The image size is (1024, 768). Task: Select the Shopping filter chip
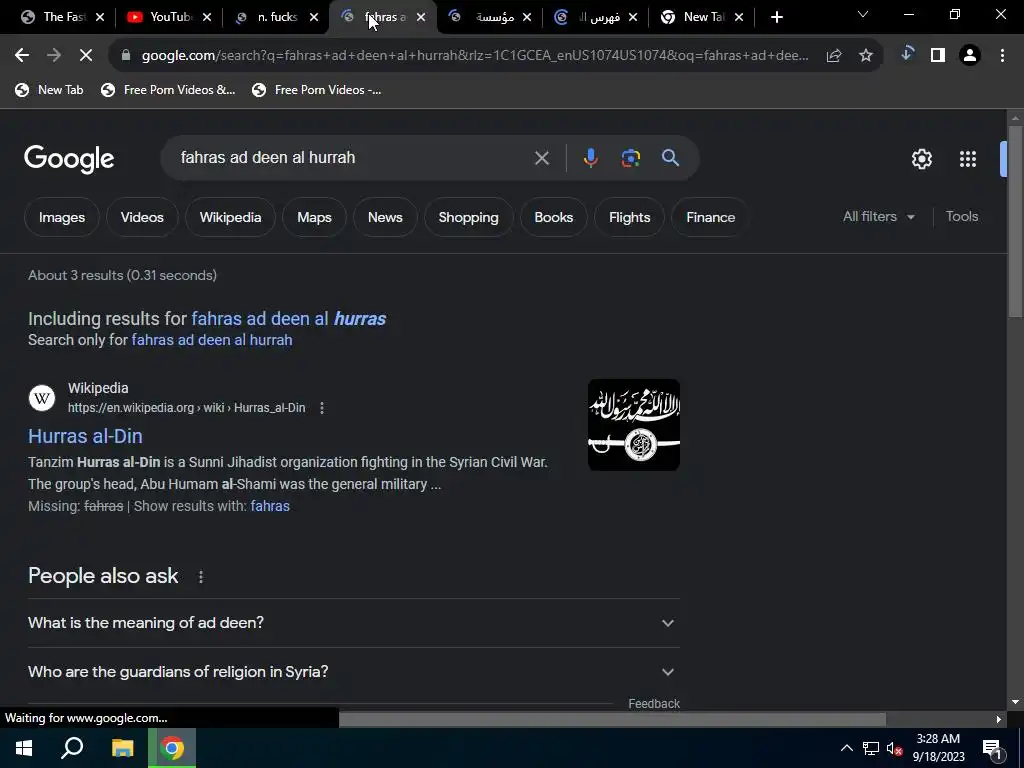pos(468,217)
